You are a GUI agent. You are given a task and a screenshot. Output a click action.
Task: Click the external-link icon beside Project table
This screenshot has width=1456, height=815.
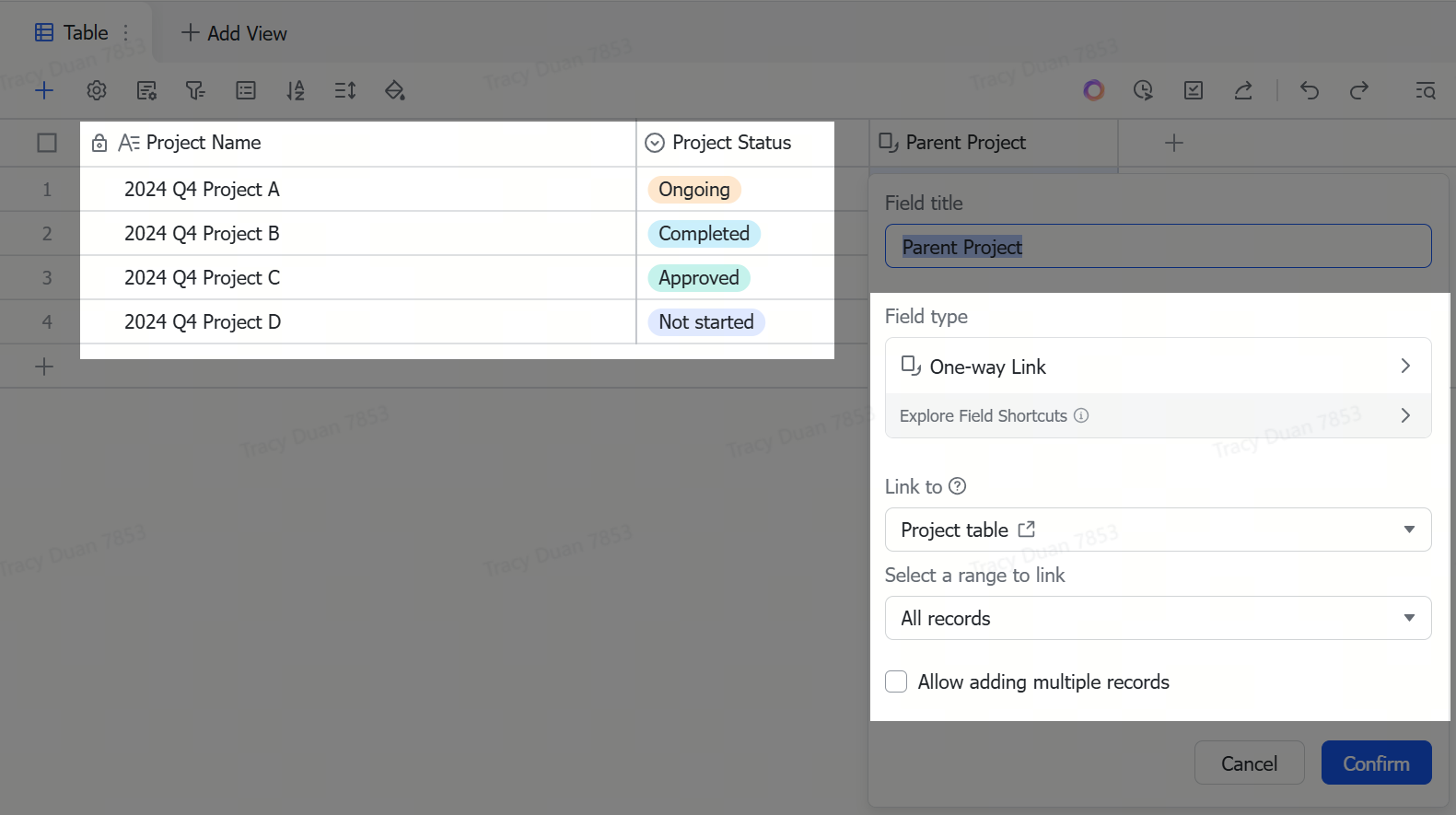tap(1027, 530)
